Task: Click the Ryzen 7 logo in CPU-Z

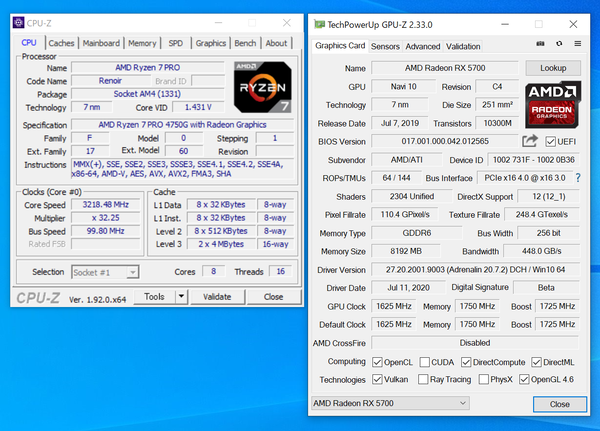Action: (263, 87)
